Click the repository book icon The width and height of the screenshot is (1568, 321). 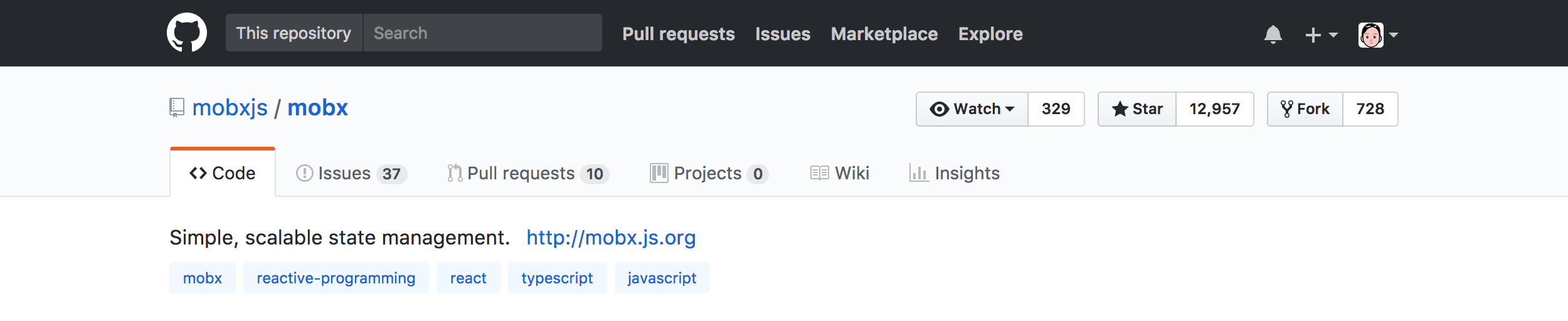click(177, 108)
